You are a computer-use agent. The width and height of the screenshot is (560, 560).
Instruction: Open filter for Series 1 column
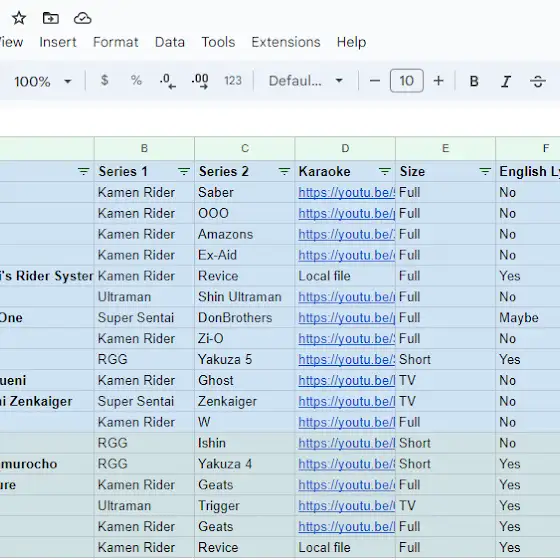(184, 171)
